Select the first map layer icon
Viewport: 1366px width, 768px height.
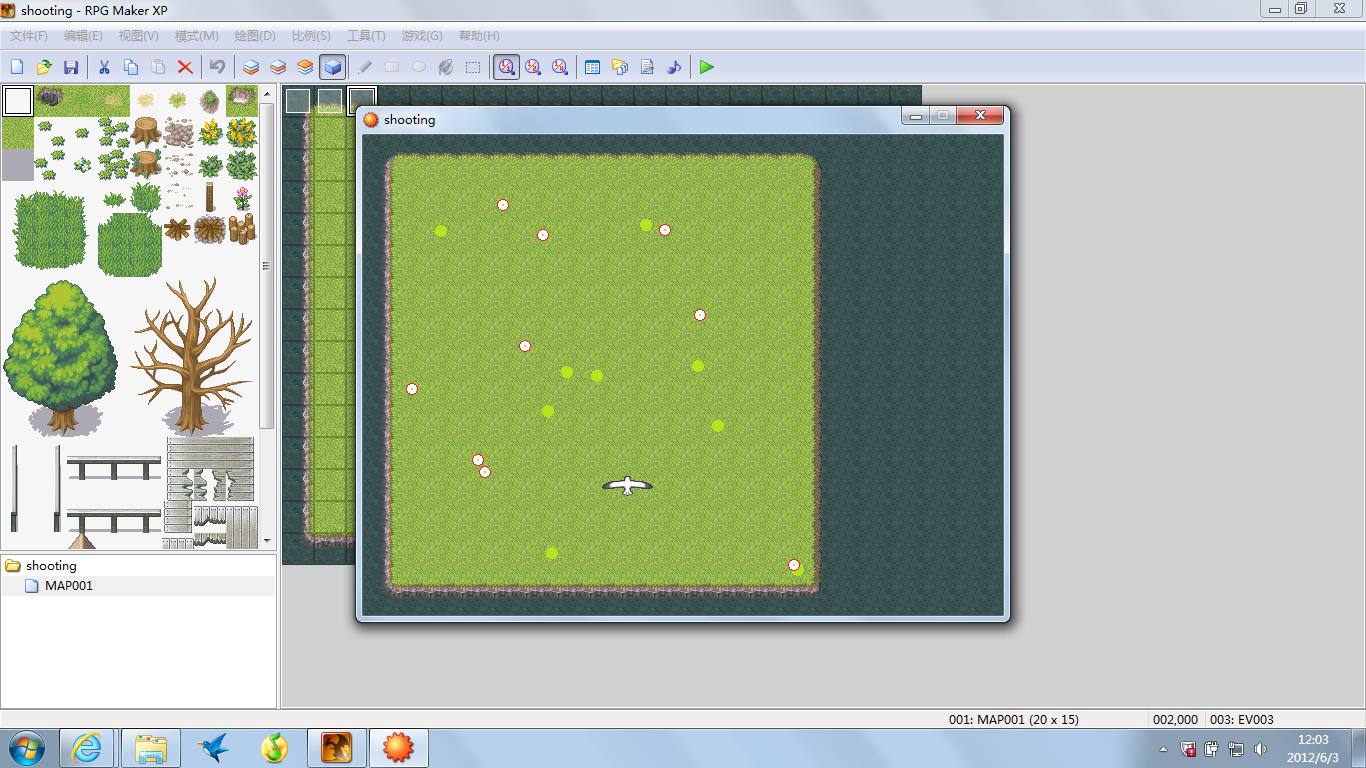251,67
